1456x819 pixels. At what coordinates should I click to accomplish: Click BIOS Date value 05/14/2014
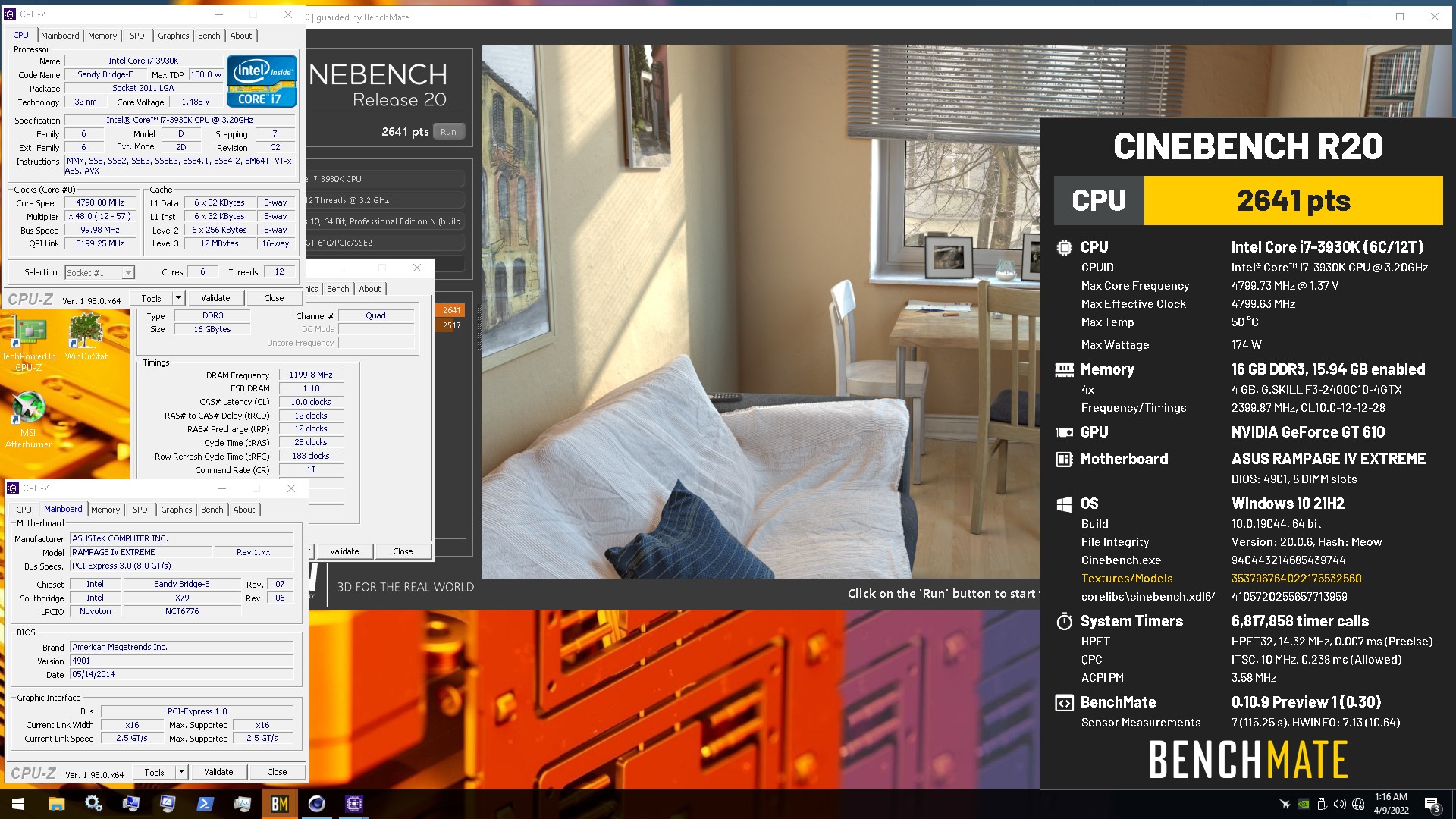(x=182, y=674)
